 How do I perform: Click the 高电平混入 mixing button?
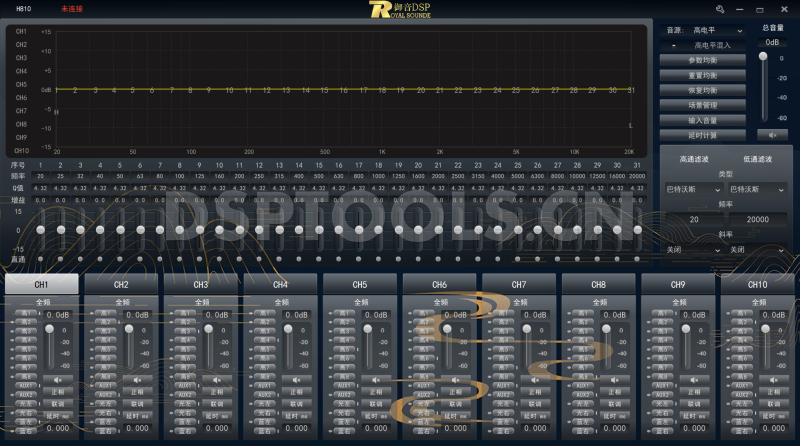pos(703,45)
